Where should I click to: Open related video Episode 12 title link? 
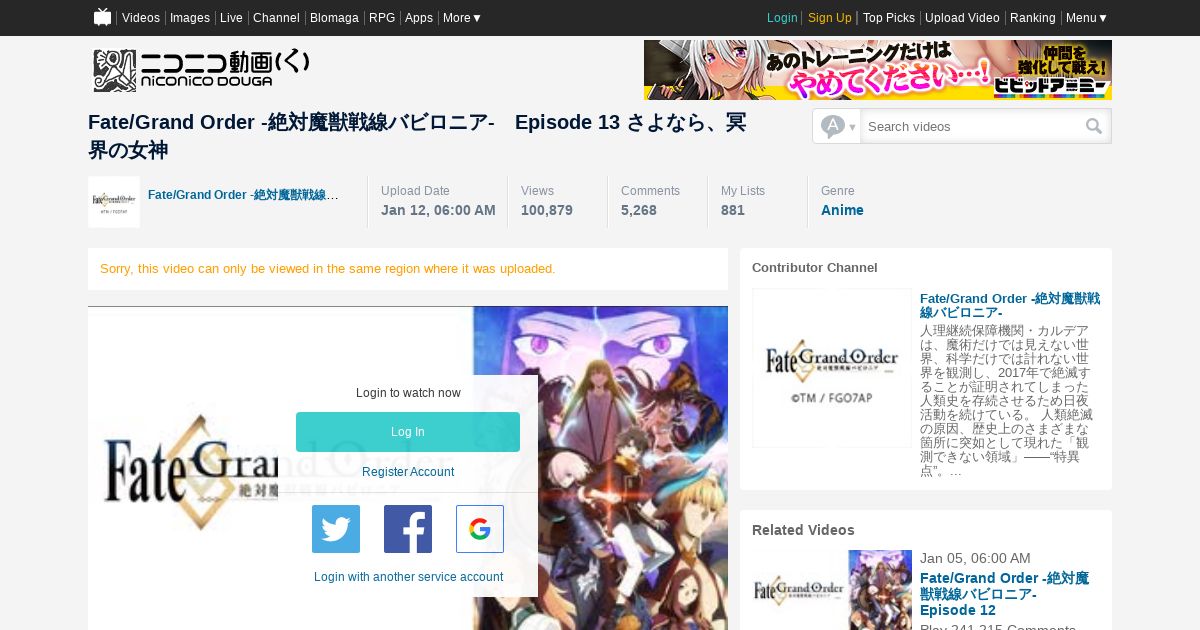pyautogui.click(x=1004, y=594)
